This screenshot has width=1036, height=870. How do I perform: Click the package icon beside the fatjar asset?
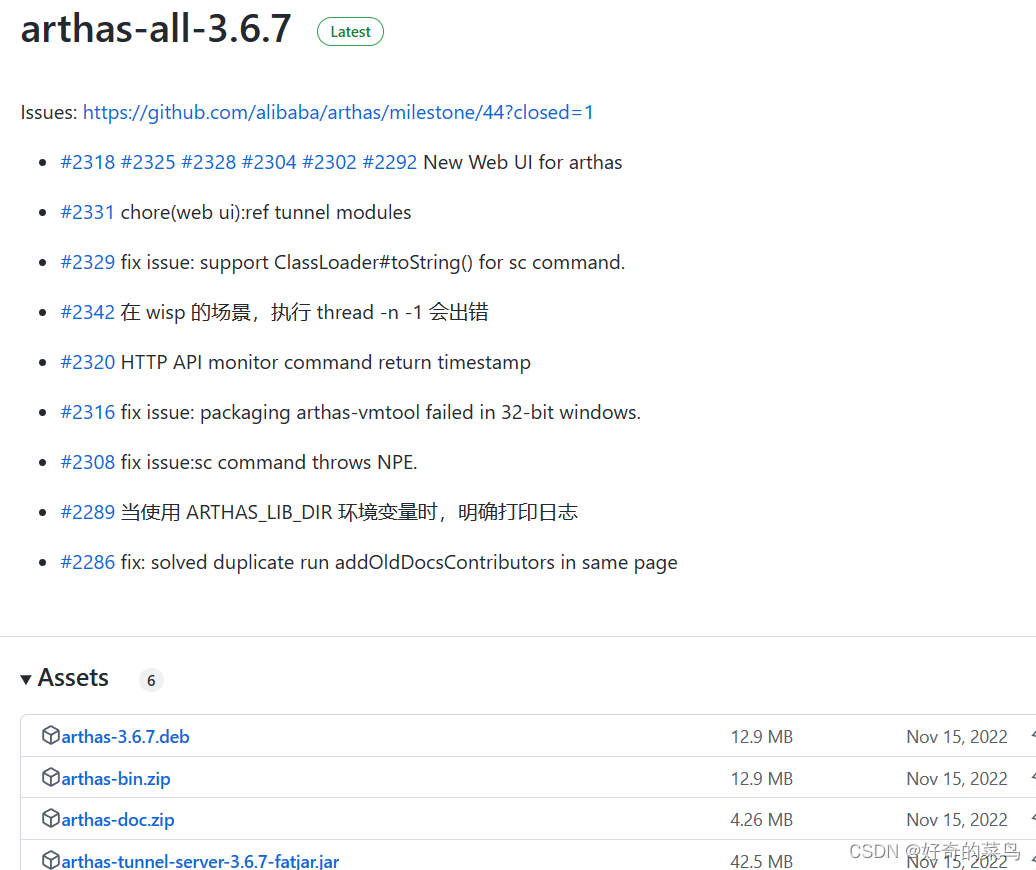(51, 858)
